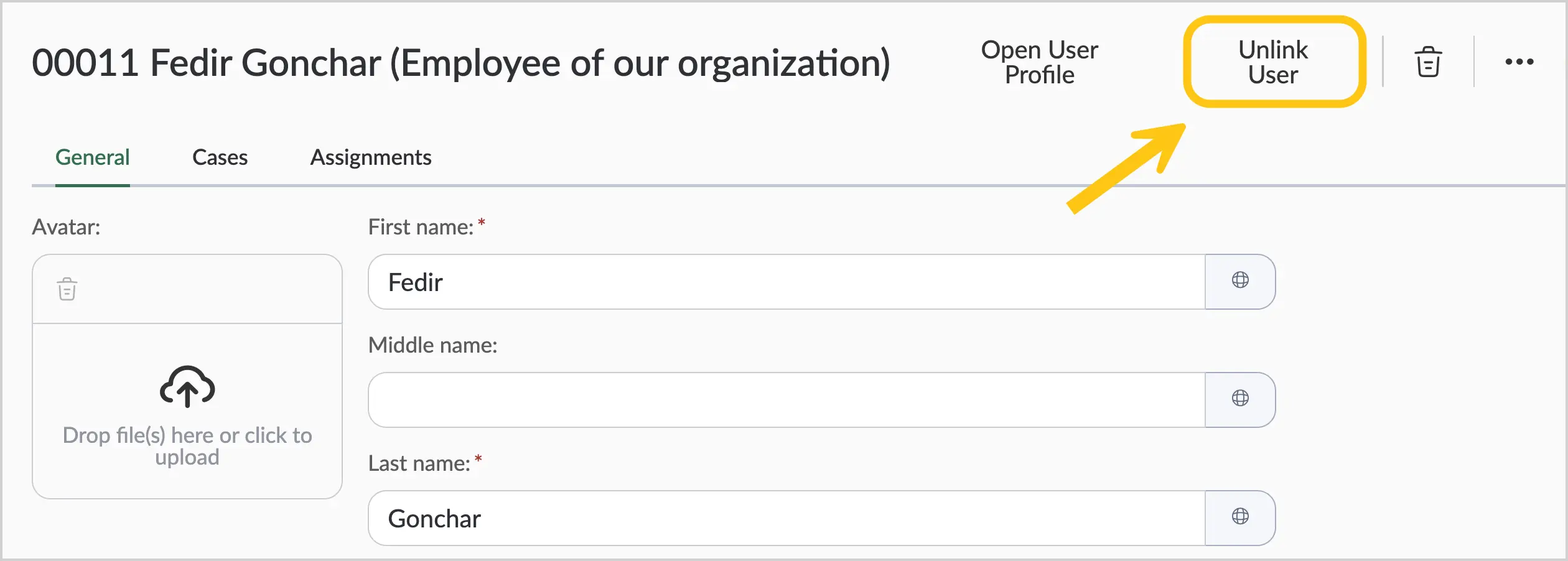Select the General tab

pos(93,157)
